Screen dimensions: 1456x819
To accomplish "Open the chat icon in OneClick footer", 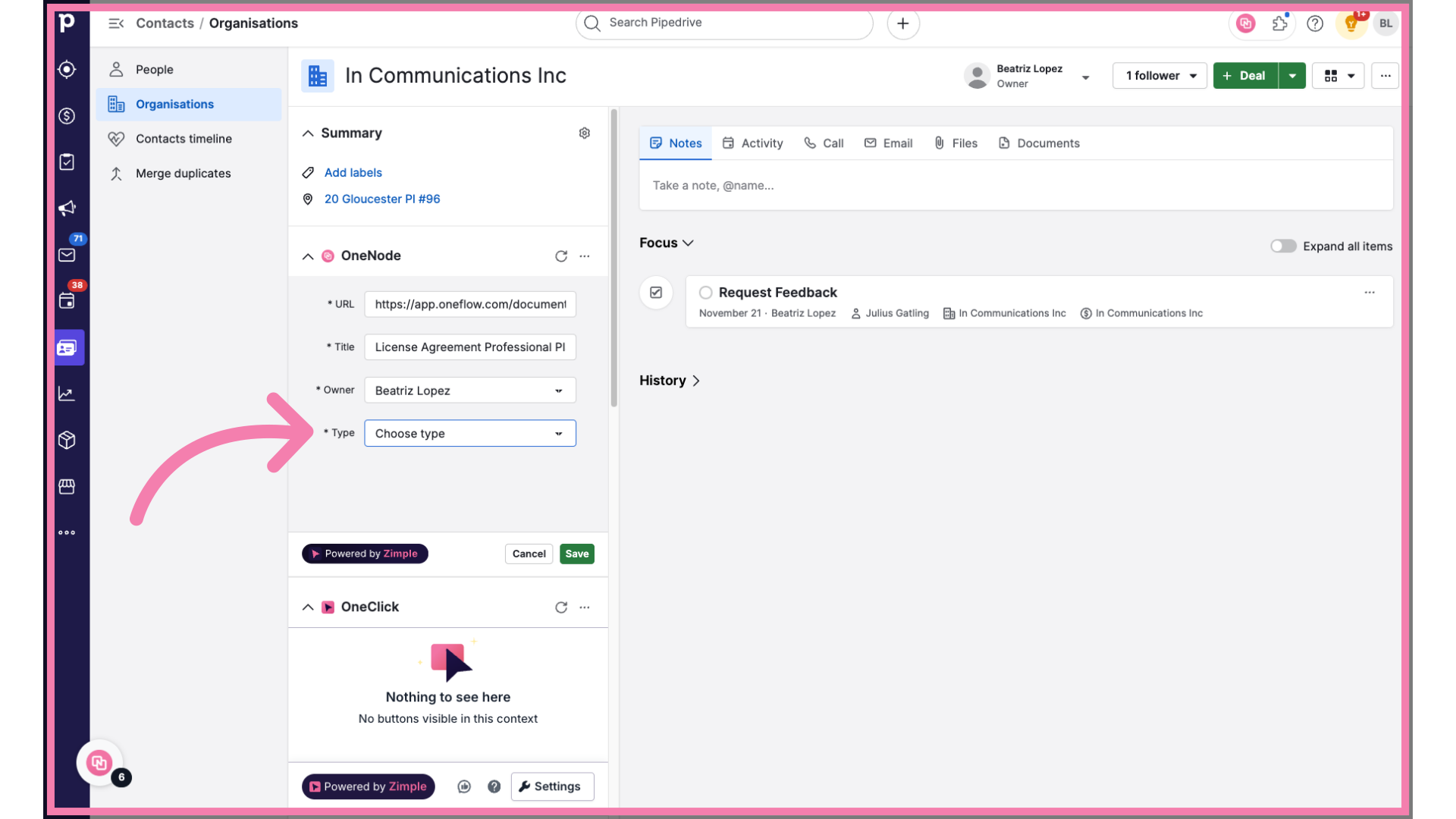I will tap(464, 787).
